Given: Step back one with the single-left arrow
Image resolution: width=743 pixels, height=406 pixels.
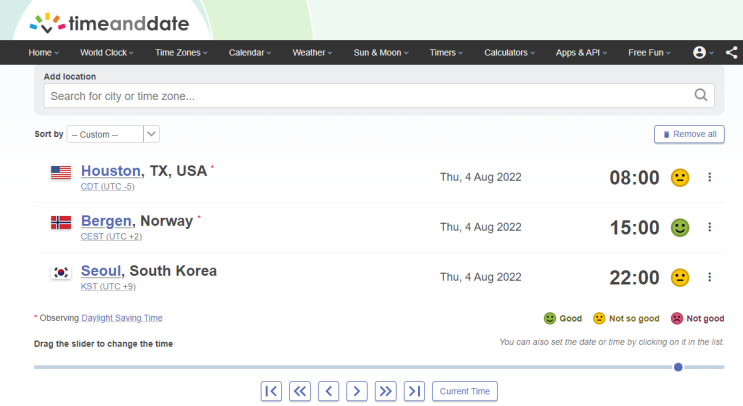Looking at the screenshot, I should (x=328, y=391).
